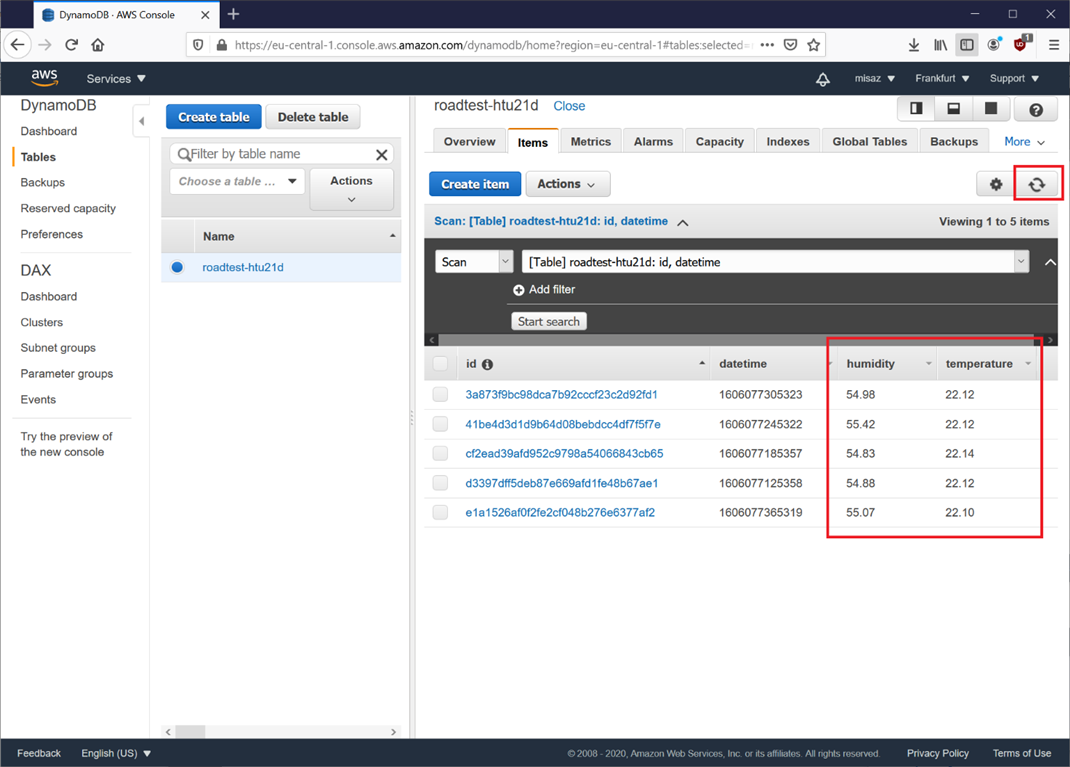Focus the Filter by table name field
This screenshot has width=1070, height=767.
coord(281,154)
